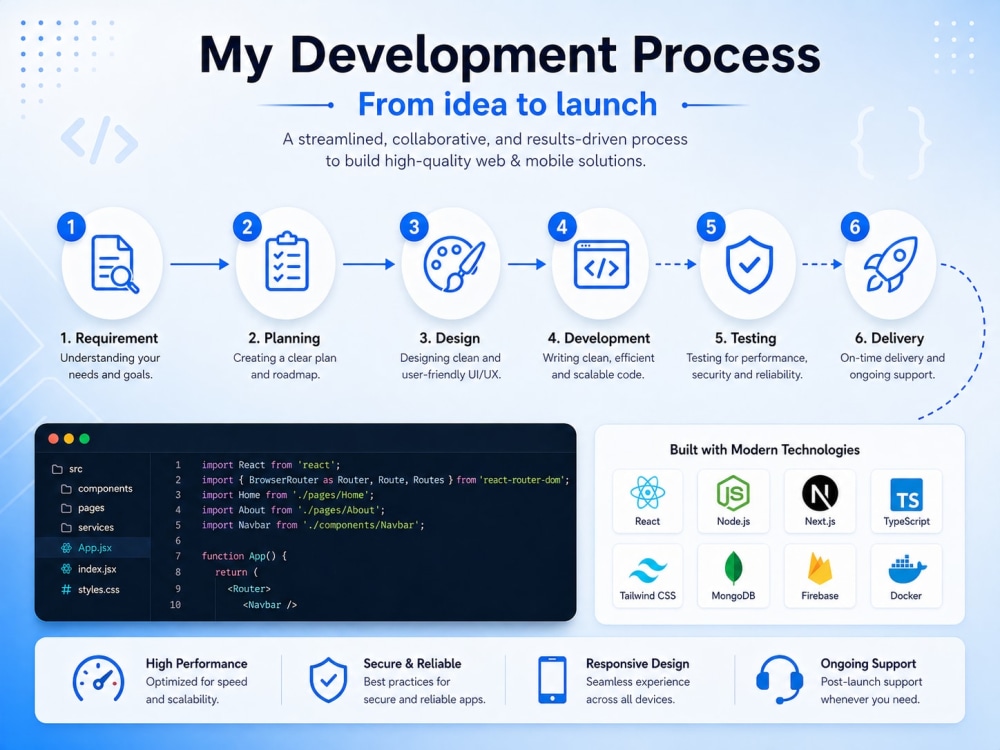The image size is (1000, 750).
Task: Click the red close dot of code editor
Action: 54,439
